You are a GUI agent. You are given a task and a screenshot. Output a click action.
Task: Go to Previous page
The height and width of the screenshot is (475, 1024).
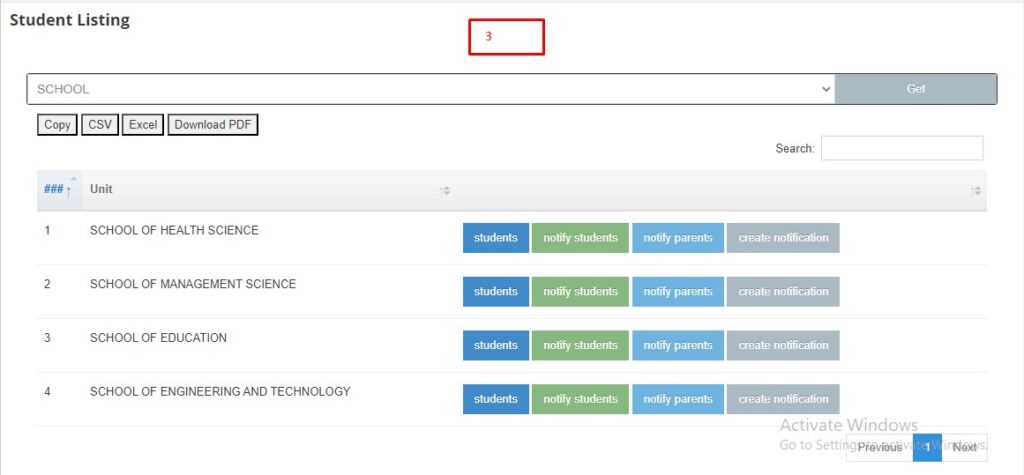coord(879,447)
